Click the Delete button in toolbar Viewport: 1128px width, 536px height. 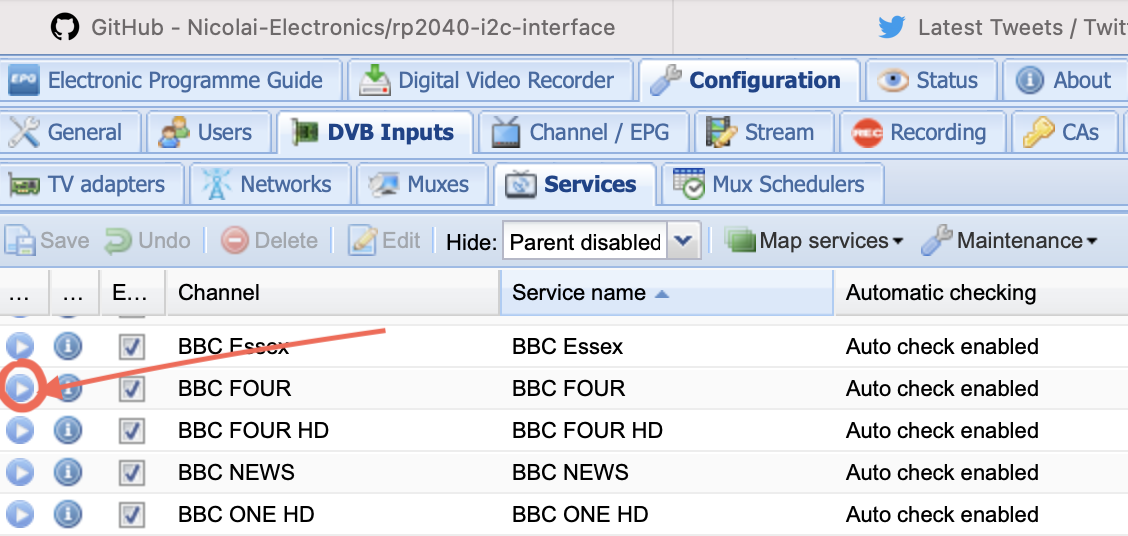(270, 241)
